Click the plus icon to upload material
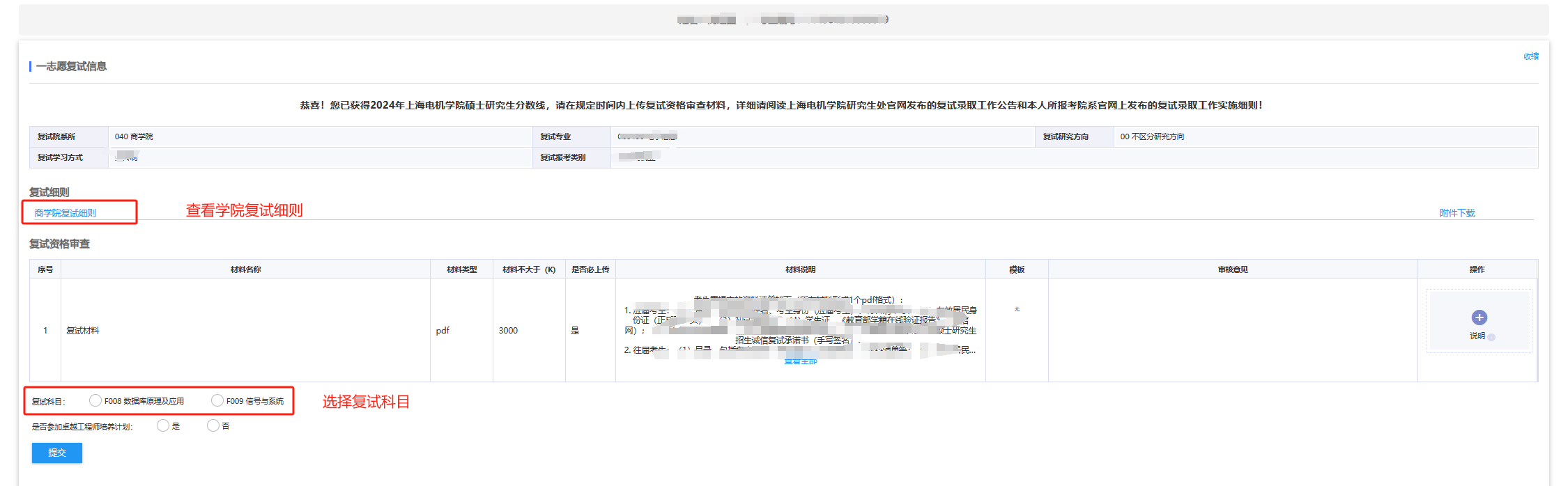The height and width of the screenshot is (486, 1568). [1479, 318]
